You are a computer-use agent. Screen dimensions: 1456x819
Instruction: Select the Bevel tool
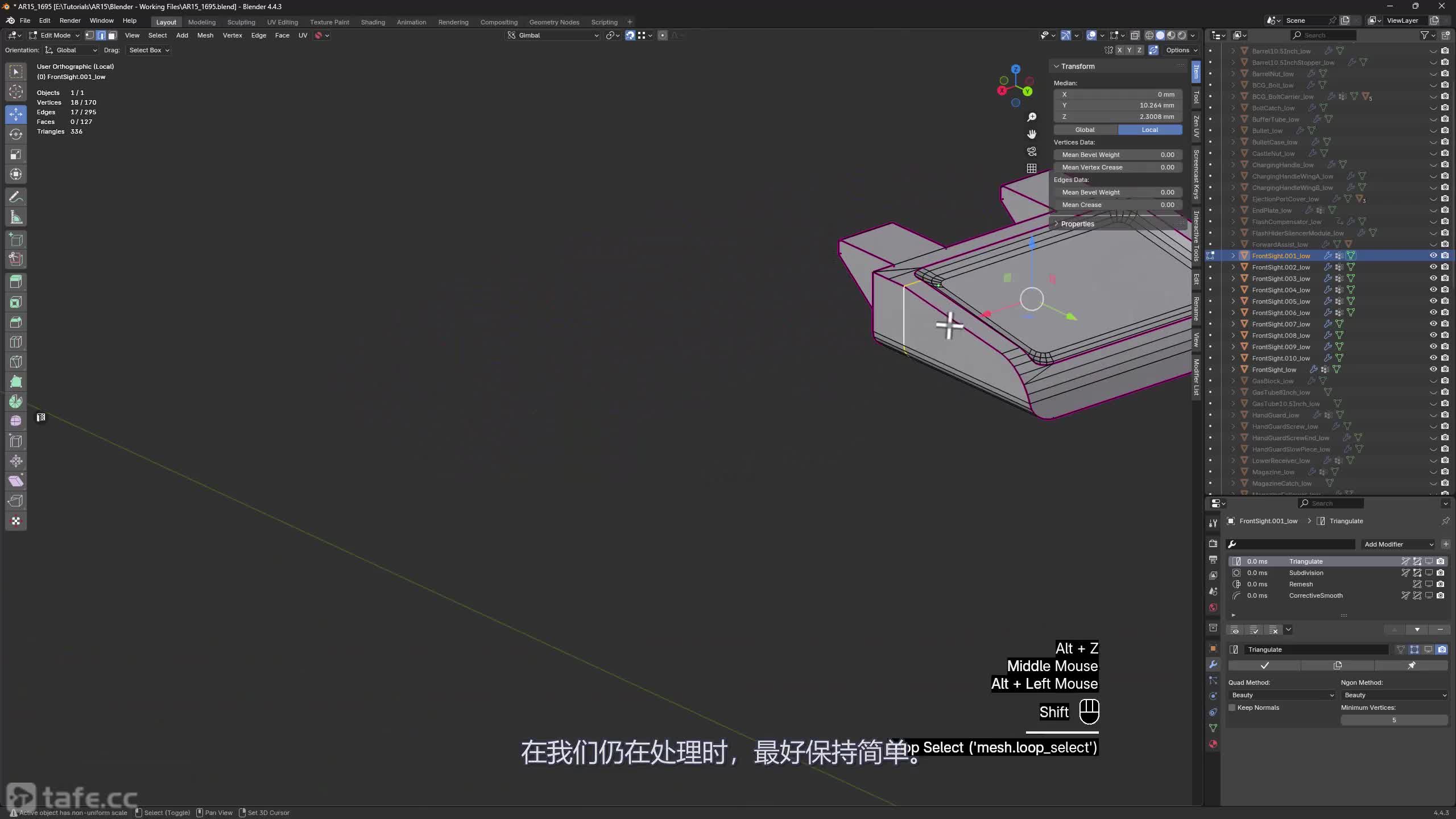[x=16, y=322]
